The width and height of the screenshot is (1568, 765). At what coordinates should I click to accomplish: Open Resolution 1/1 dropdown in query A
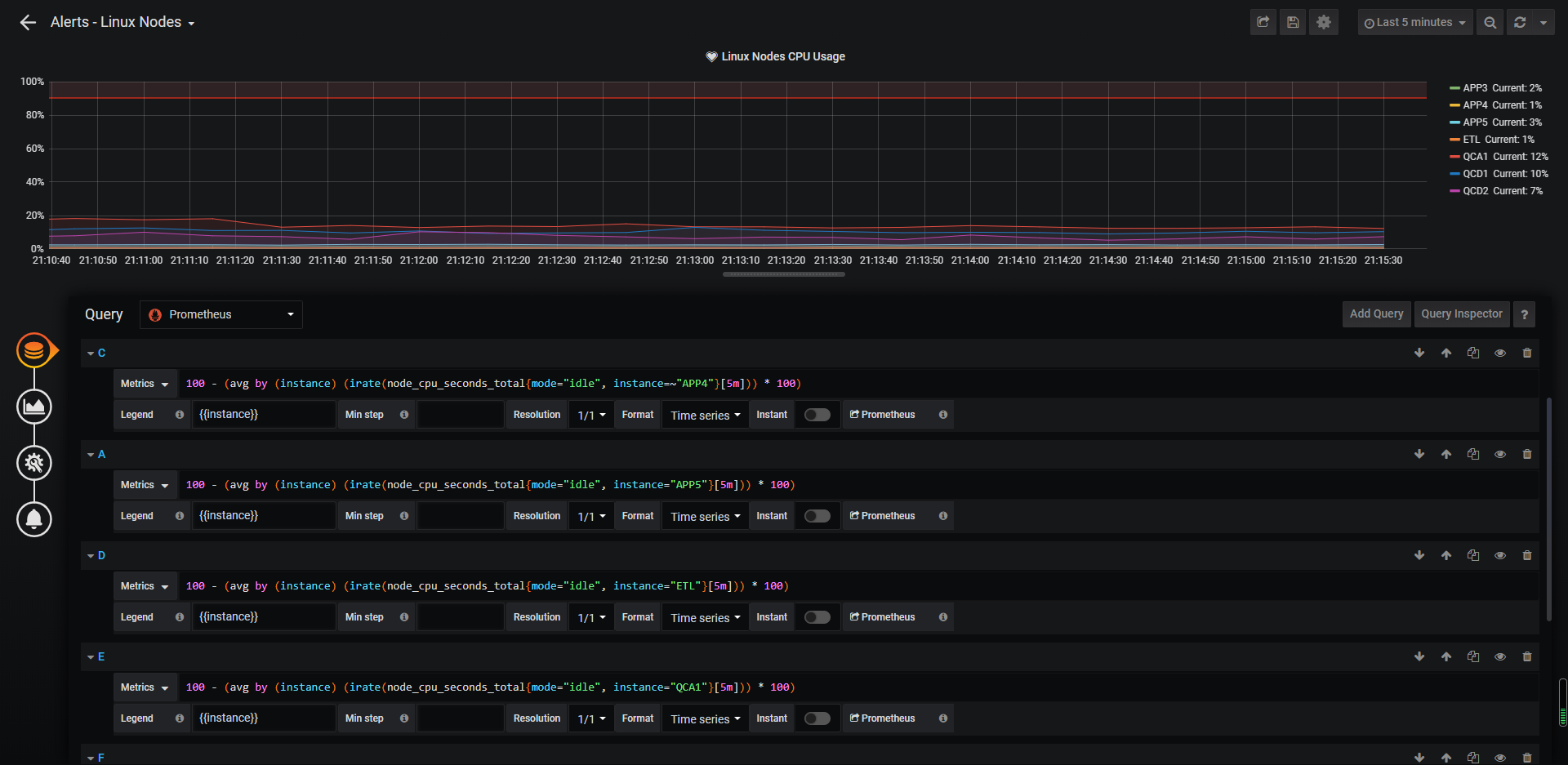coord(591,516)
